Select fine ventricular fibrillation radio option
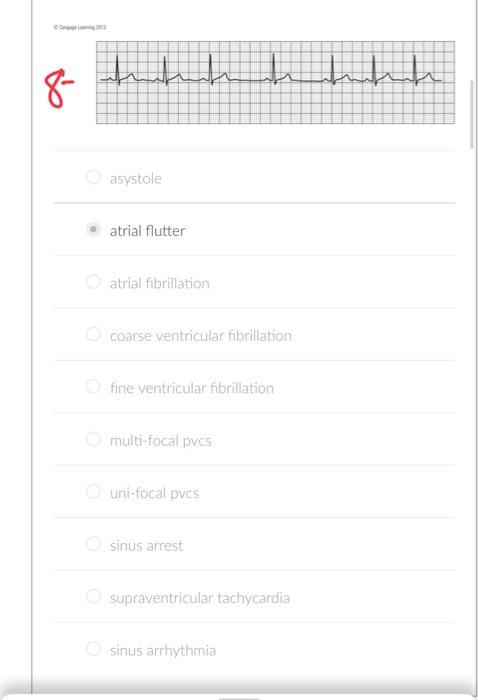The image size is (478, 700). pos(93,387)
